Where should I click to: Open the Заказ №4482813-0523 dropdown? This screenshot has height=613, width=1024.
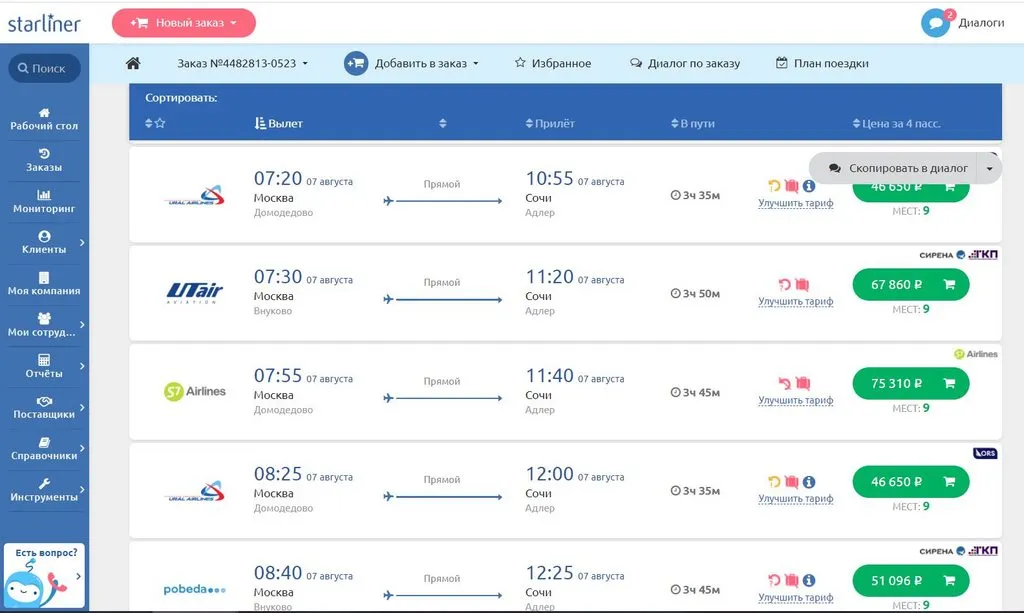tap(242, 63)
